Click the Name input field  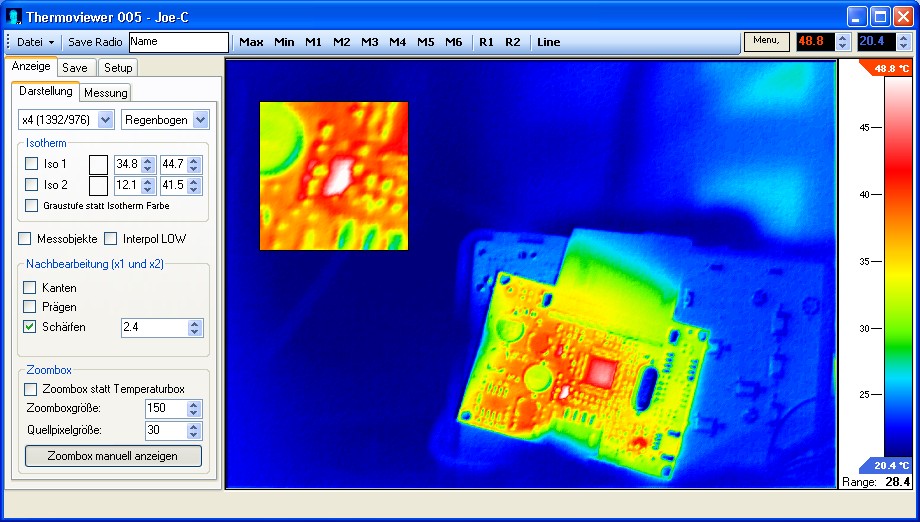178,42
